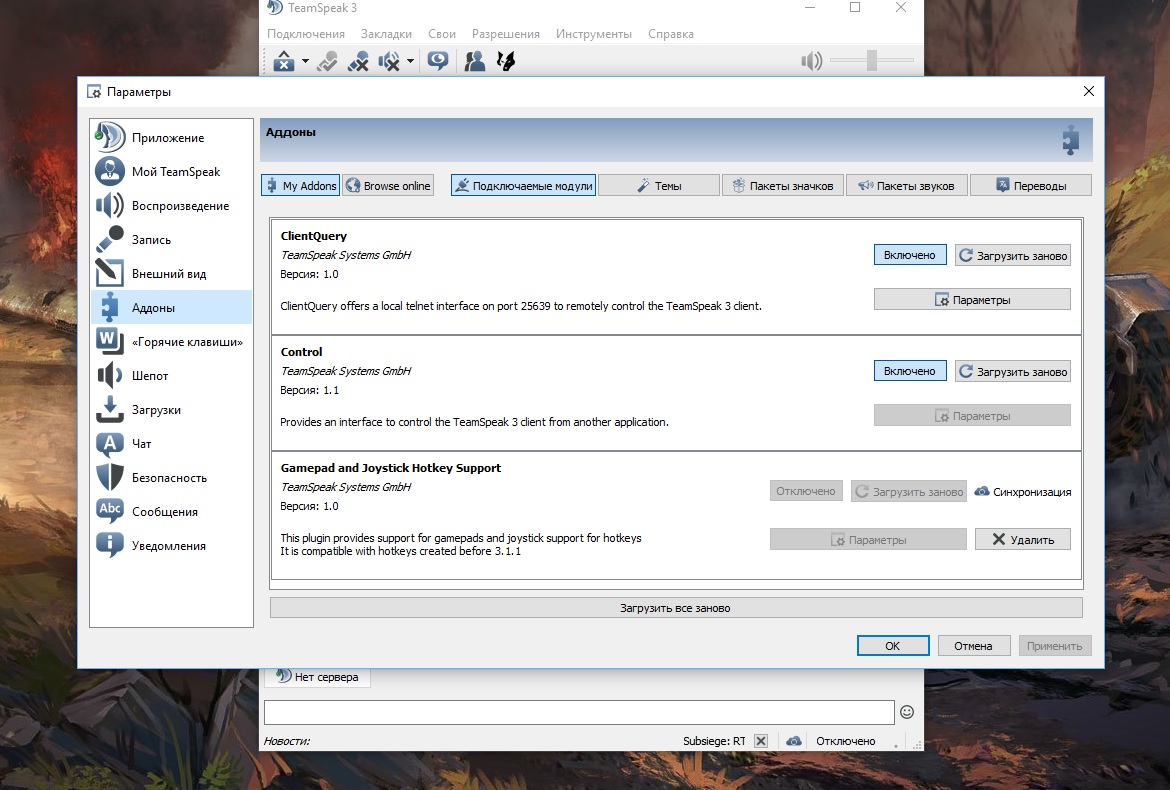Select the Пакеты значков tab

pos(783,186)
